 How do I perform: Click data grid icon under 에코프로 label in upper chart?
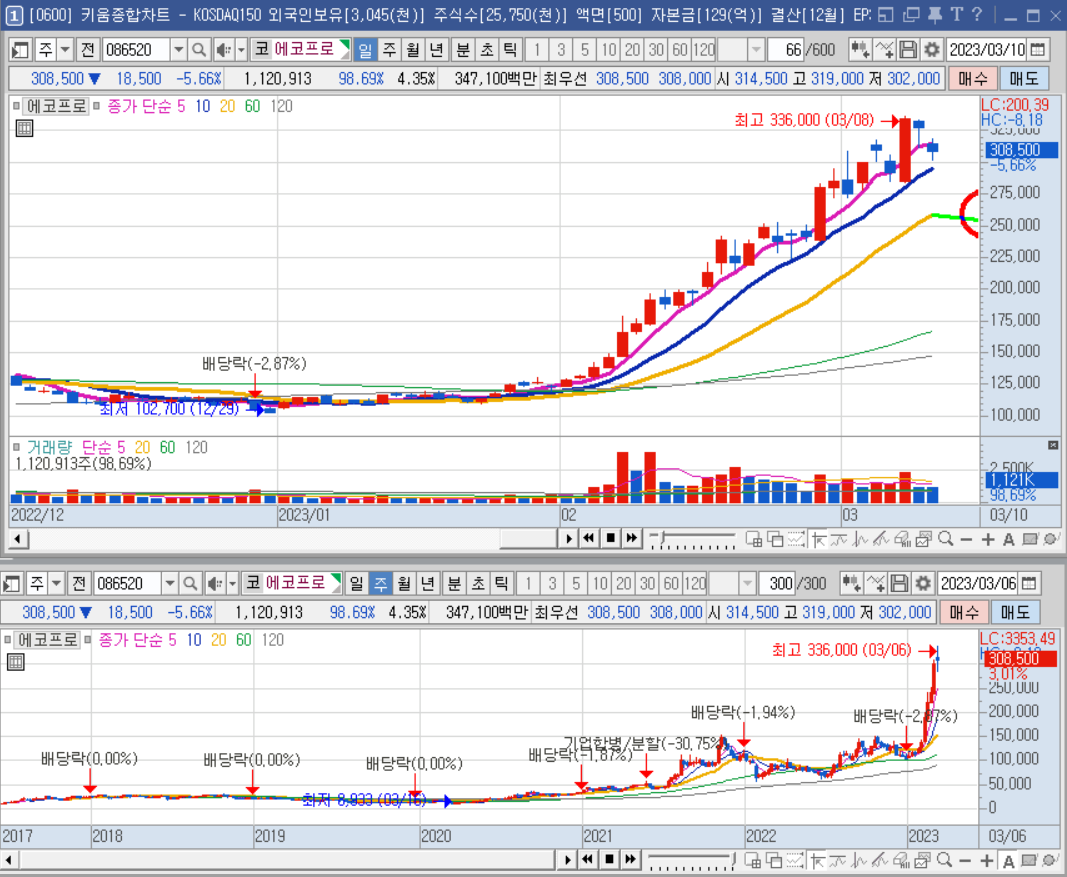24,128
